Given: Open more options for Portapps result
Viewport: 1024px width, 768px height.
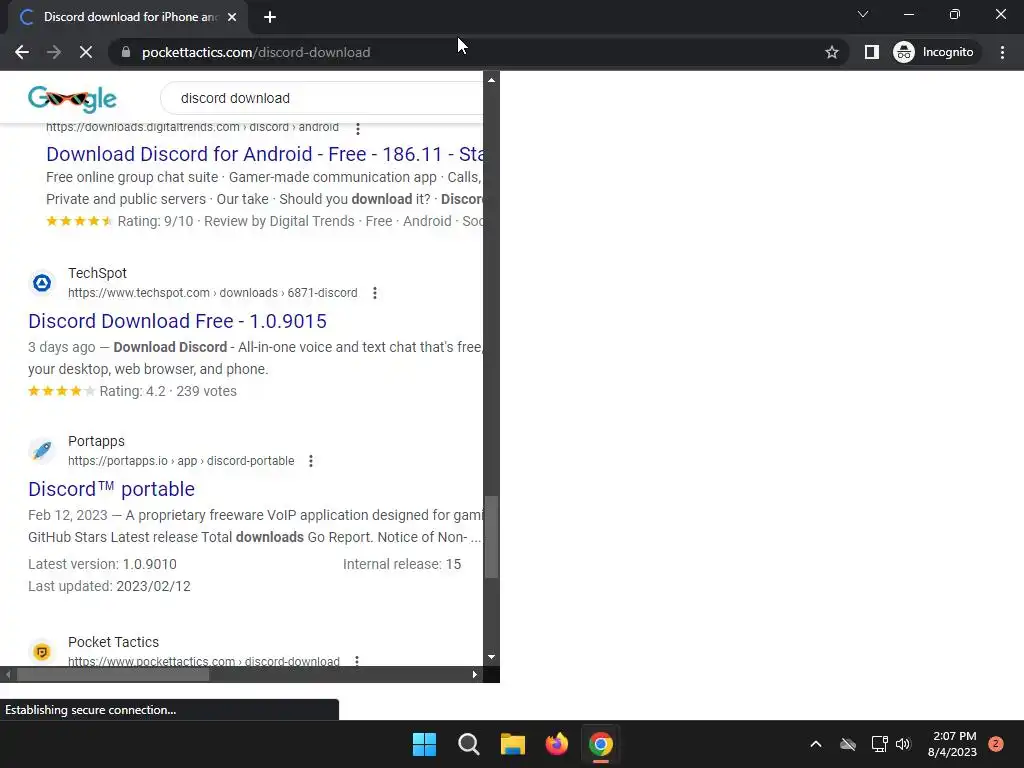Looking at the screenshot, I should (311, 461).
